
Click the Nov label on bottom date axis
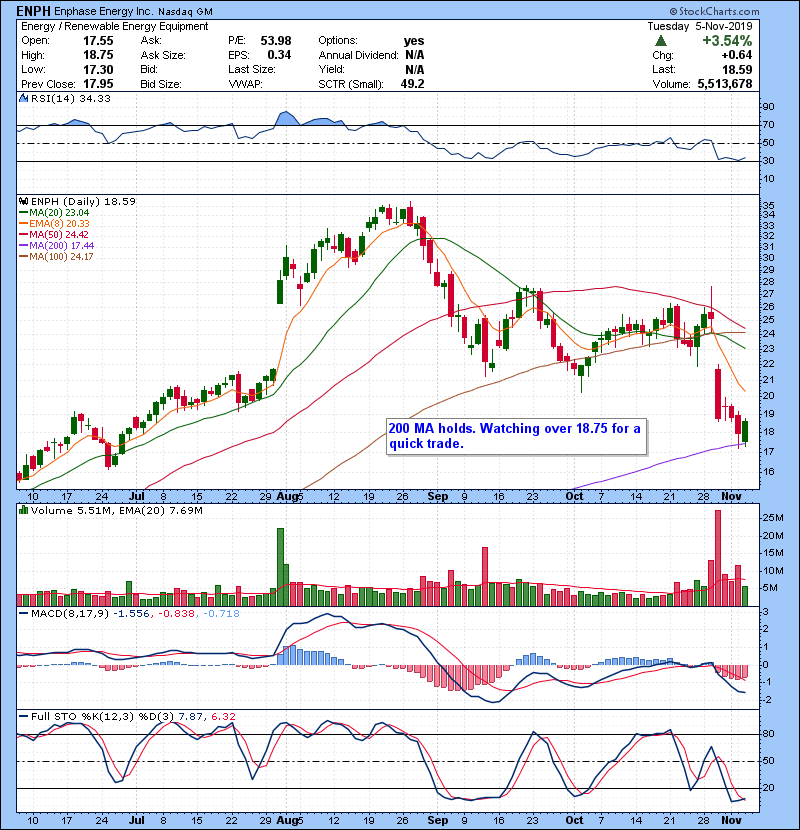[731, 820]
